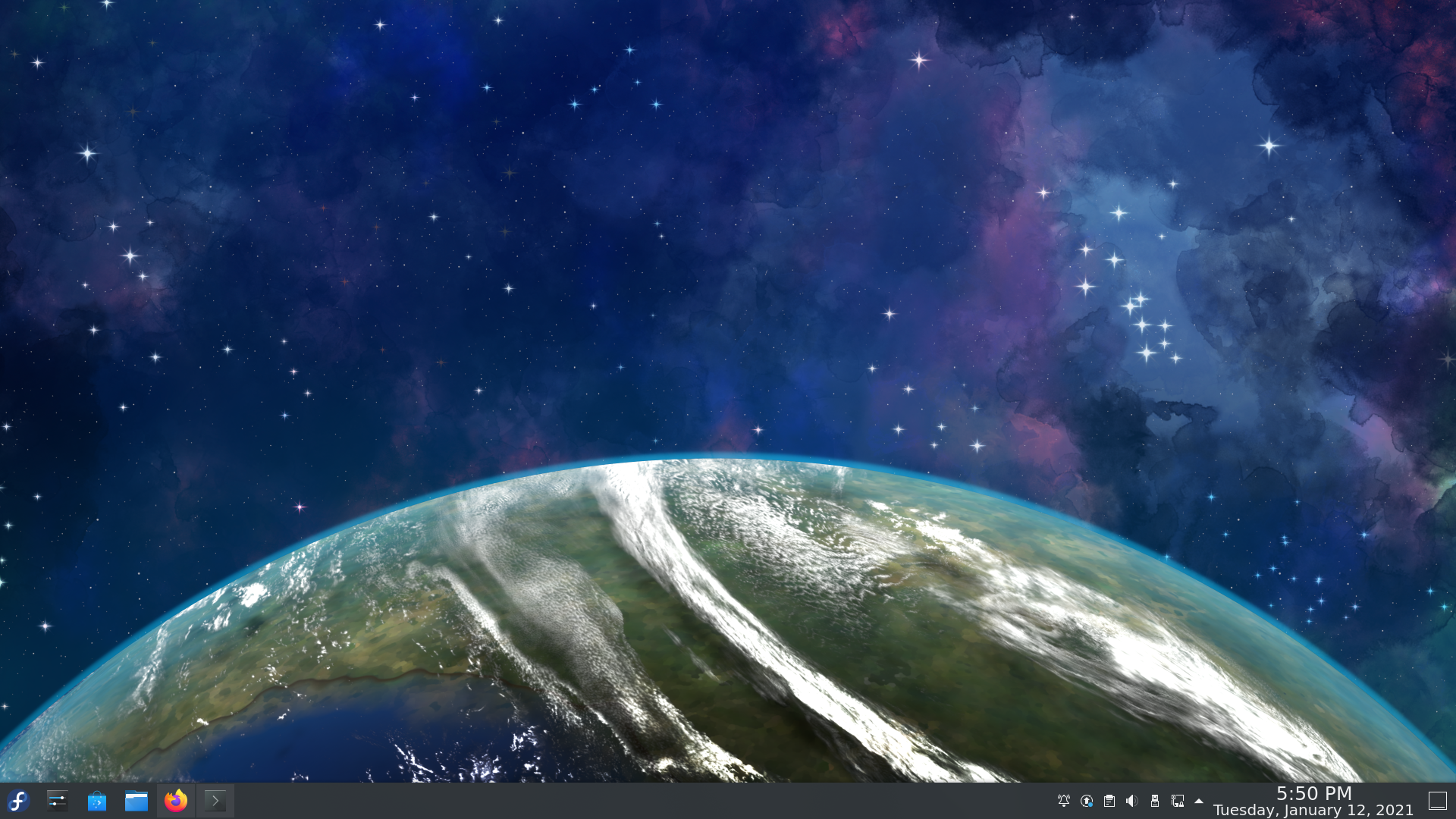Open the network connections tray icon
1456x819 pixels.
[1178, 801]
